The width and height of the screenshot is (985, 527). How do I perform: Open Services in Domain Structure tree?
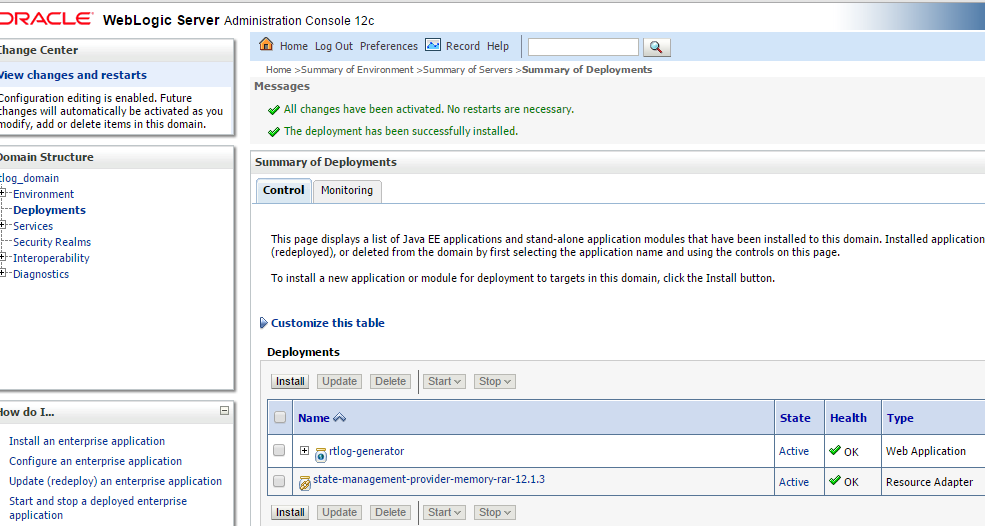point(33,226)
